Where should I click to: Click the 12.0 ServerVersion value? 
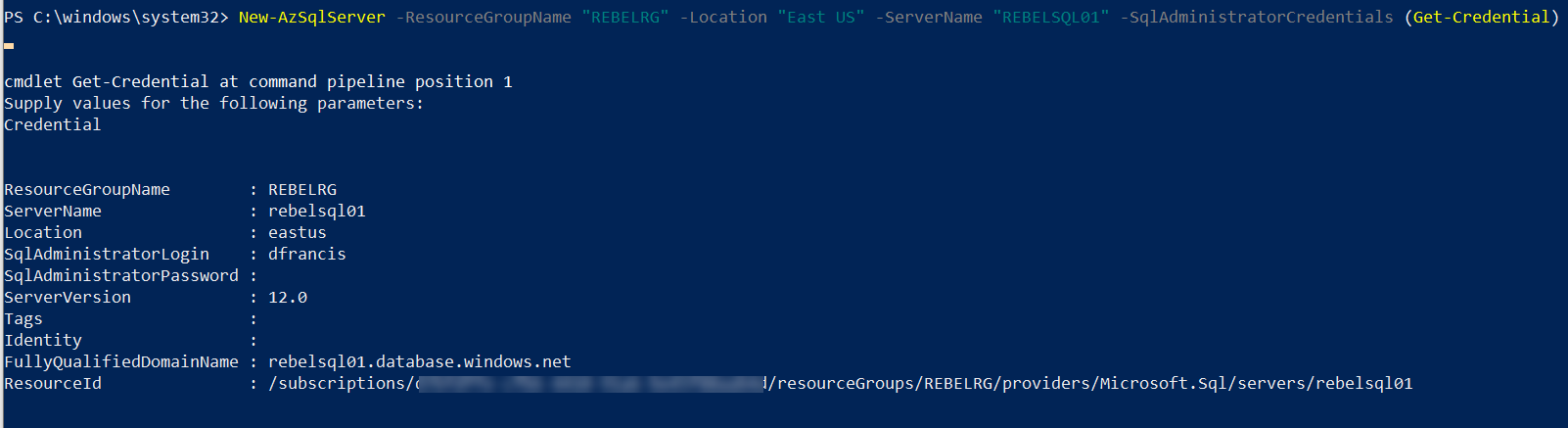[x=288, y=297]
